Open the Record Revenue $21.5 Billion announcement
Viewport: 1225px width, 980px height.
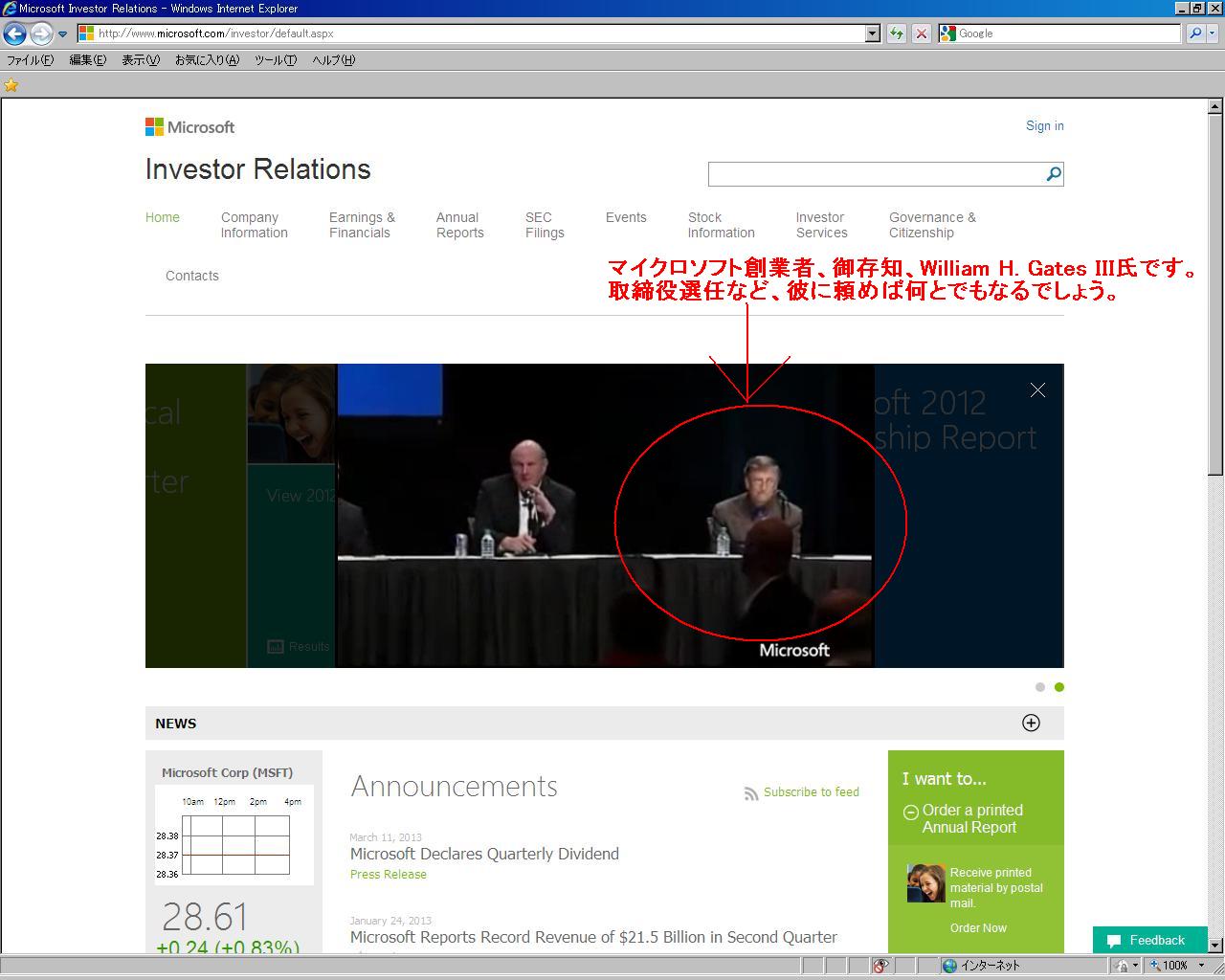click(x=593, y=937)
